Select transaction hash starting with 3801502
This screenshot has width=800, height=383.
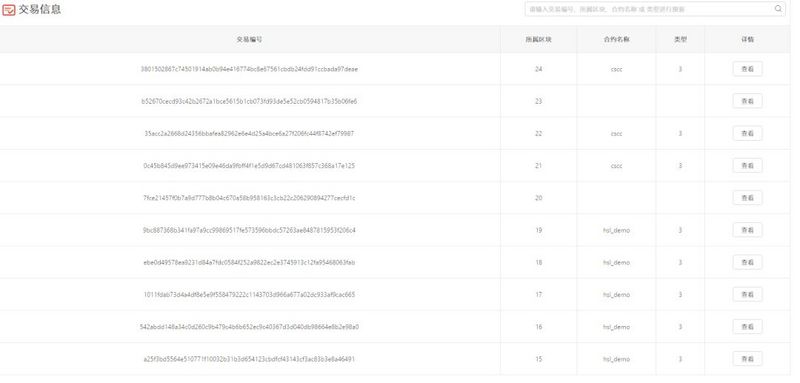tap(249, 69)
